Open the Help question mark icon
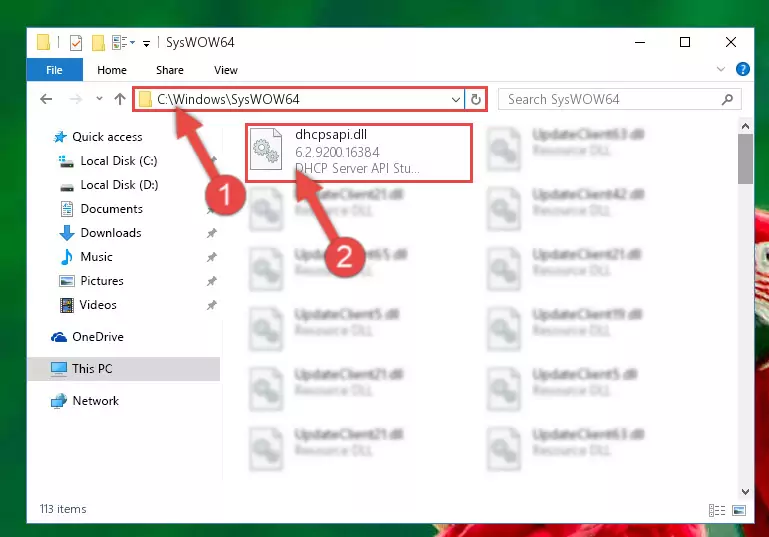Viewport: 769px width, 537px height. tap(743, 69)
